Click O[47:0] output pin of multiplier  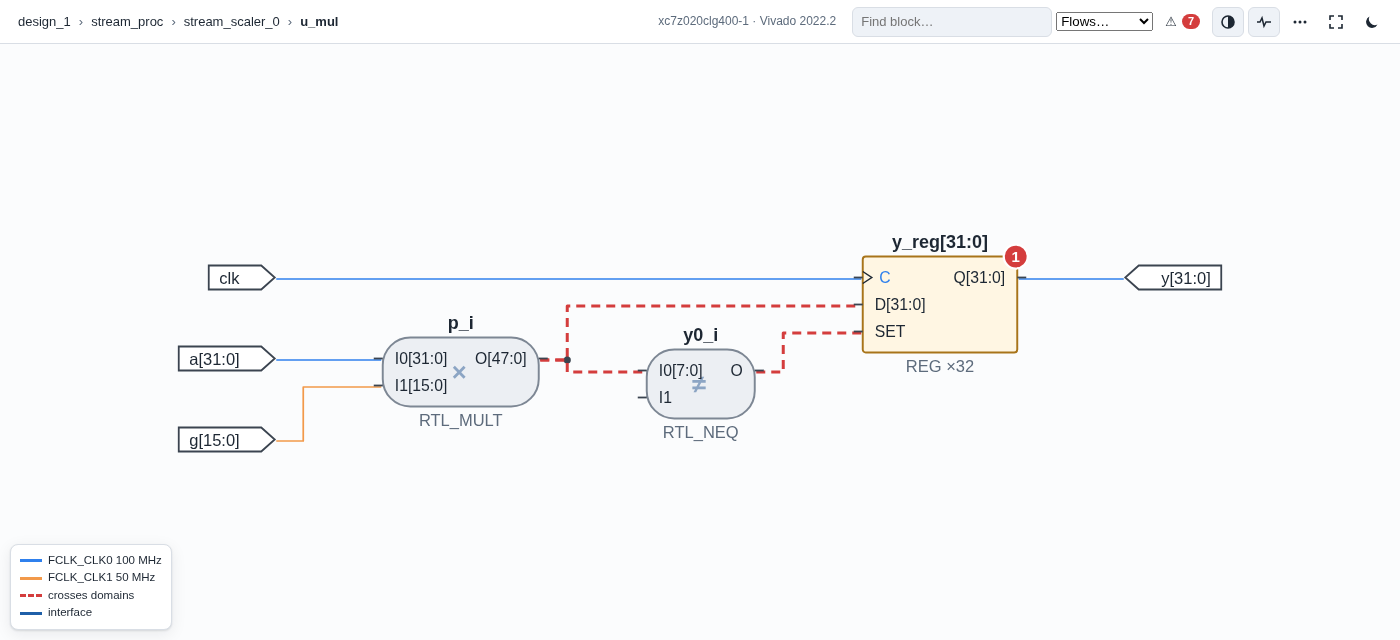(x=501, y=359)
